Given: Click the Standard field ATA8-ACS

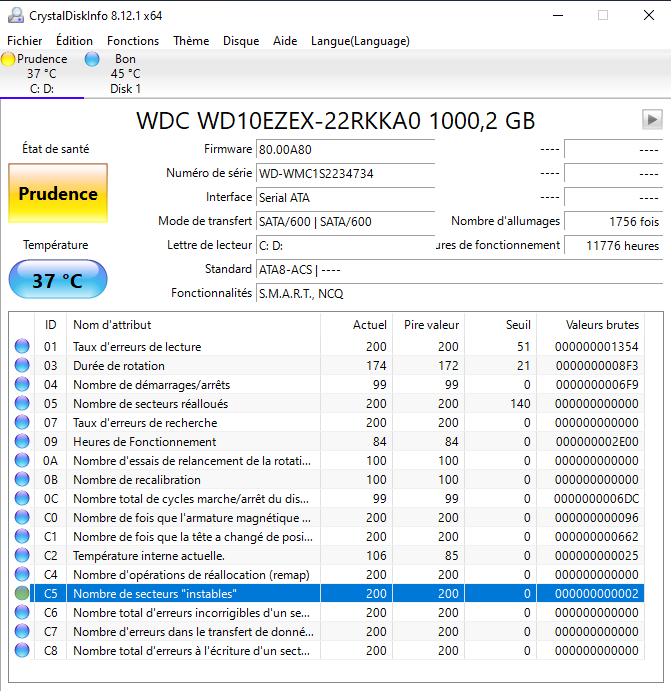Looking at the screenshot, I should coord(459,269).
